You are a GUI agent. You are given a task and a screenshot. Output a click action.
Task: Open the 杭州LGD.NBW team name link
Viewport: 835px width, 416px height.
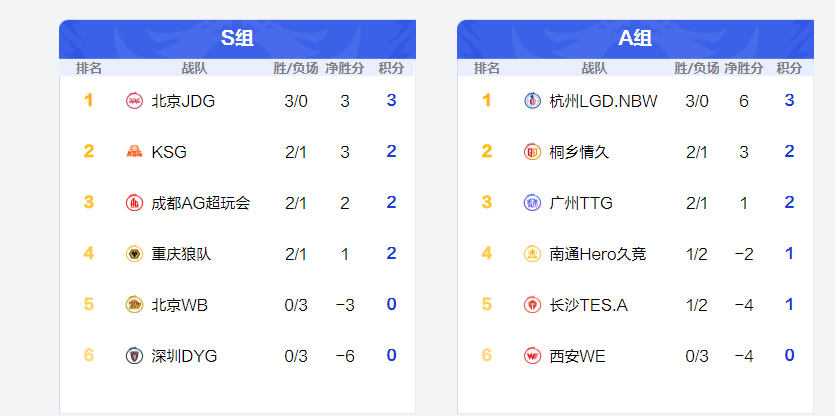click(603, 101)
